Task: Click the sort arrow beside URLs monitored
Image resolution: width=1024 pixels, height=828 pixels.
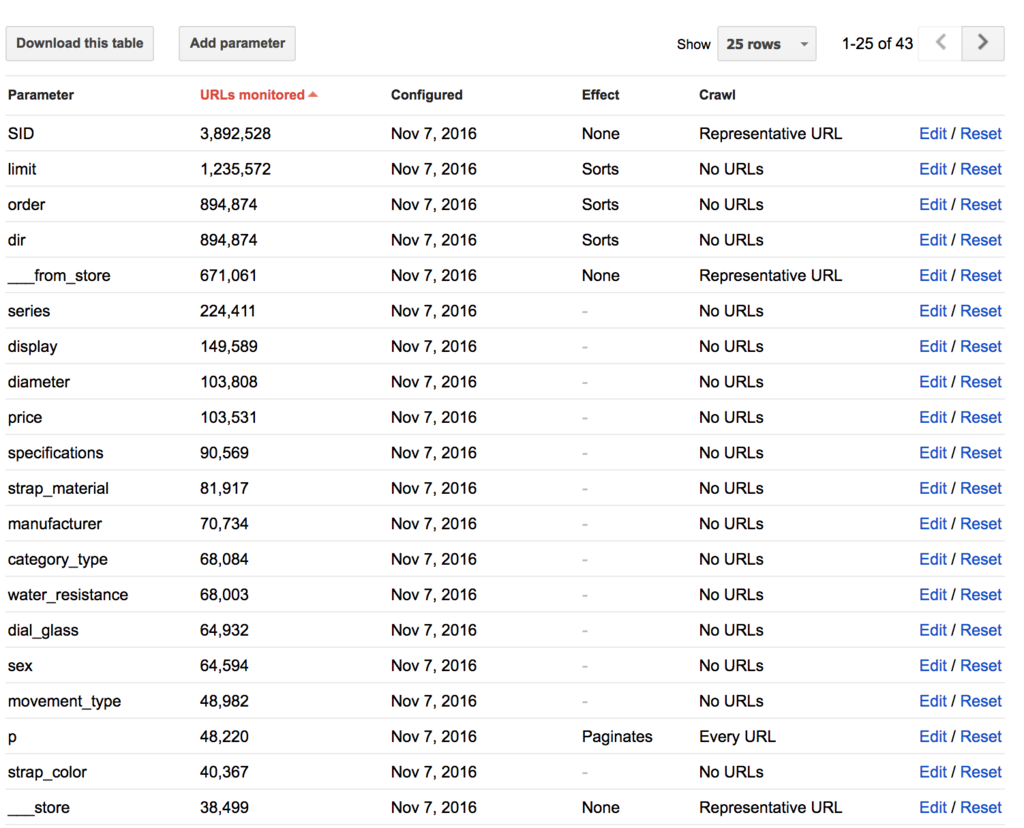Action: pyautogui.click(x=313, y=95)
